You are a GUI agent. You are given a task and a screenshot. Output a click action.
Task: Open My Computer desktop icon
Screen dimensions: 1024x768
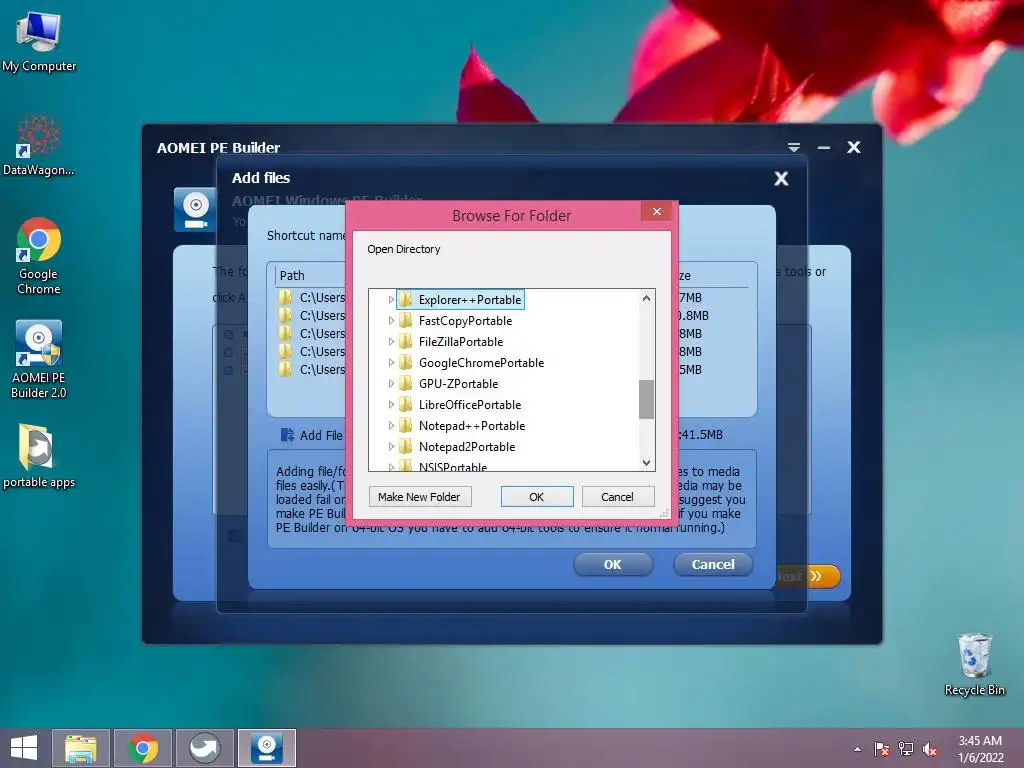(39, 42)
